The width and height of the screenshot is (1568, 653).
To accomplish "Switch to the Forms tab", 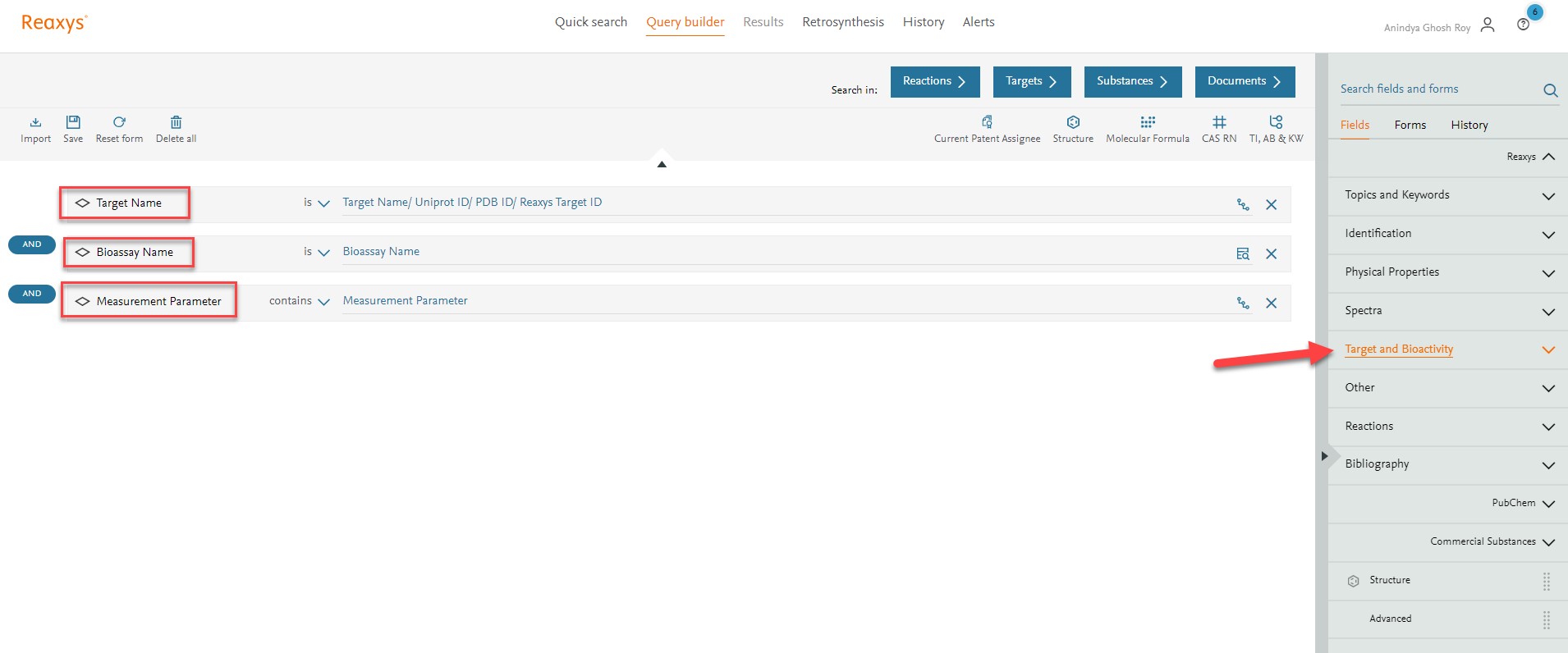I will click(x=1410, y=125).
